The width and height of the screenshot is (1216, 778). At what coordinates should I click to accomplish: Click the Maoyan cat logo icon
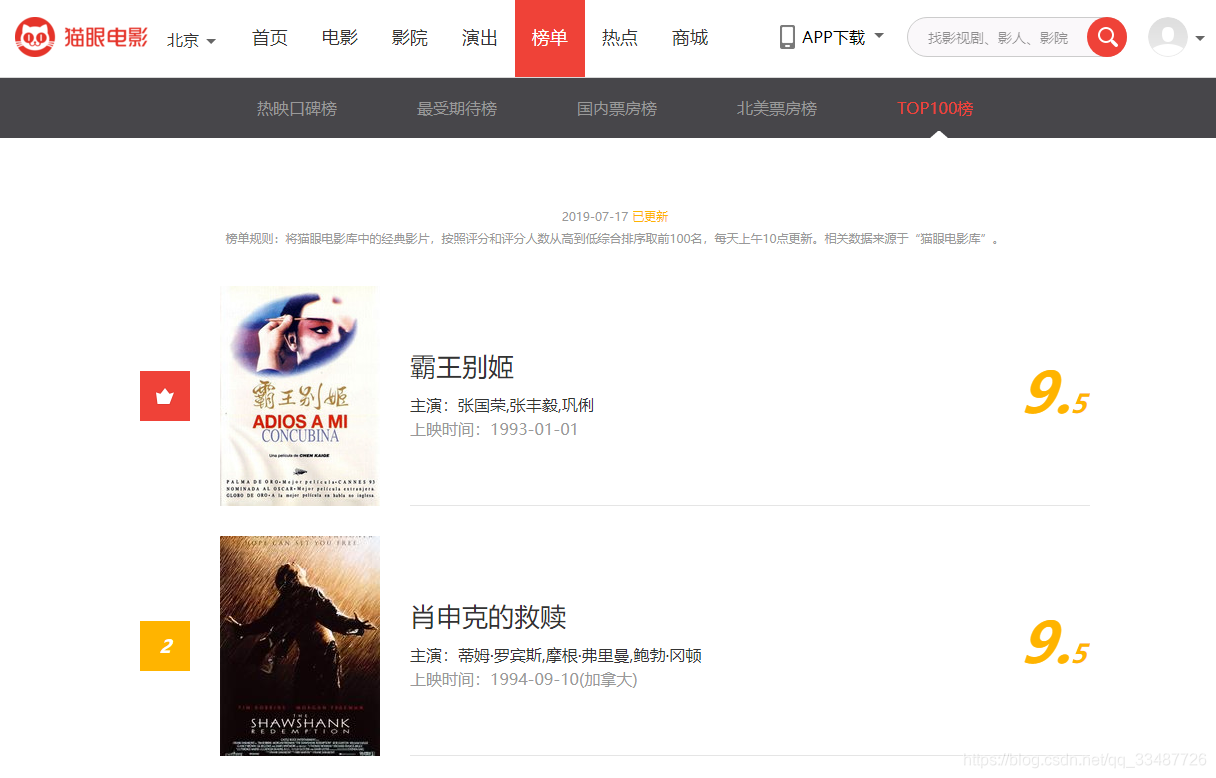pos(35,37)
